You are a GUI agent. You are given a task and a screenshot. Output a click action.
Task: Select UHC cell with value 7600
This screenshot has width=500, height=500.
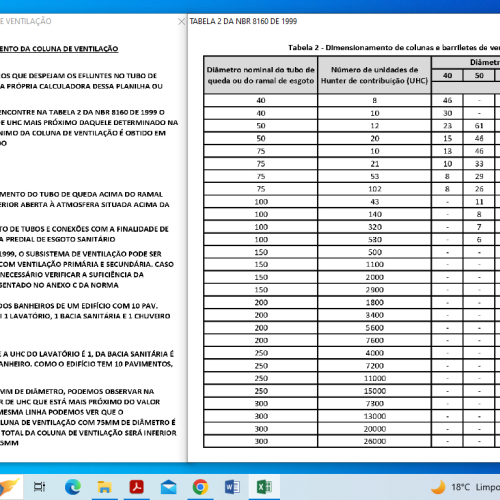(x=374, y=341)
